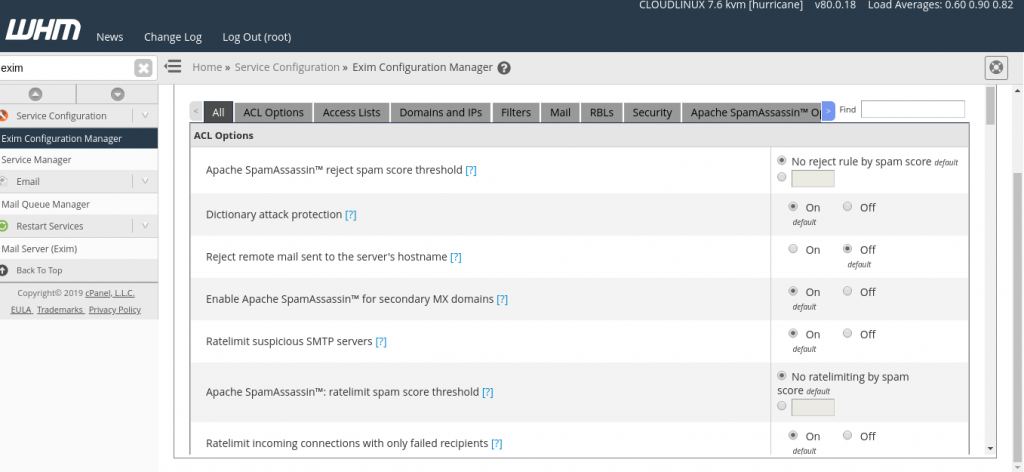Click the ratelimit spam score value field

pyautogui.click(x=813, y=407)
